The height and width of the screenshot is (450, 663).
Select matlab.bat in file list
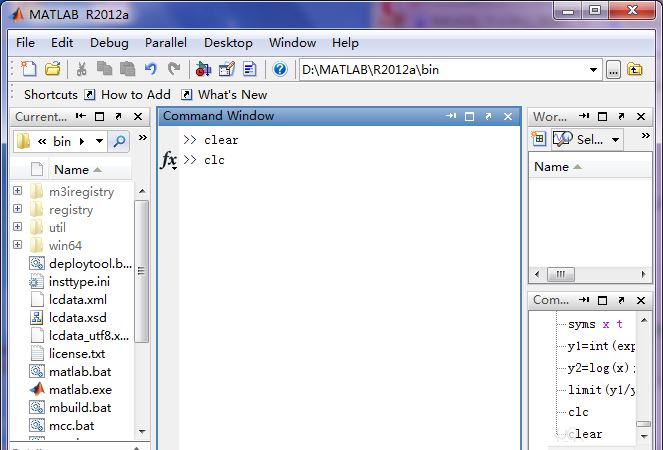point(80,372)
